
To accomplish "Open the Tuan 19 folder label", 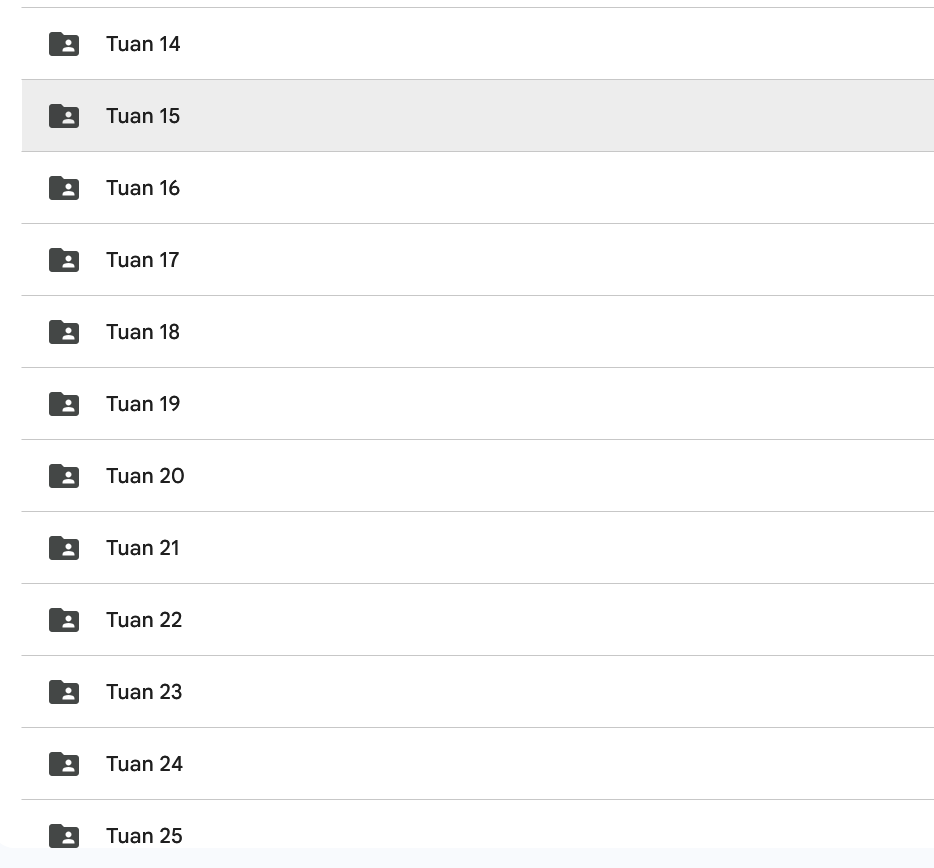I will [x=143, y=404].
